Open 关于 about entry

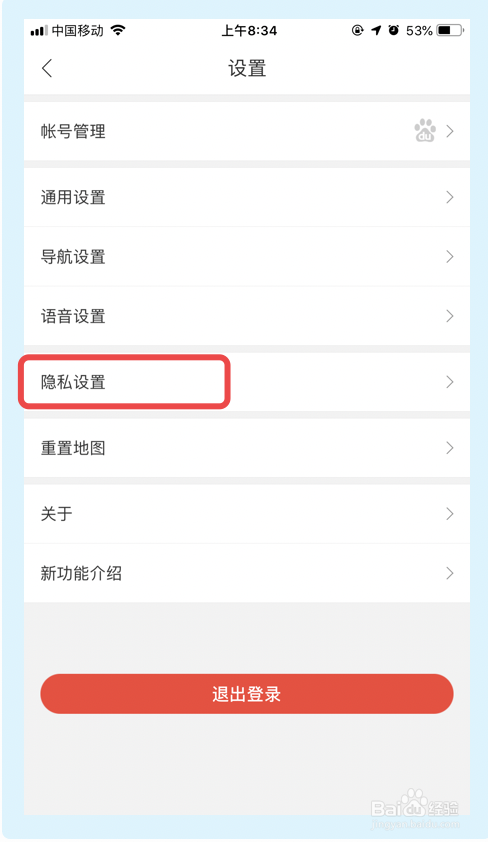click(x=247, y=514)
